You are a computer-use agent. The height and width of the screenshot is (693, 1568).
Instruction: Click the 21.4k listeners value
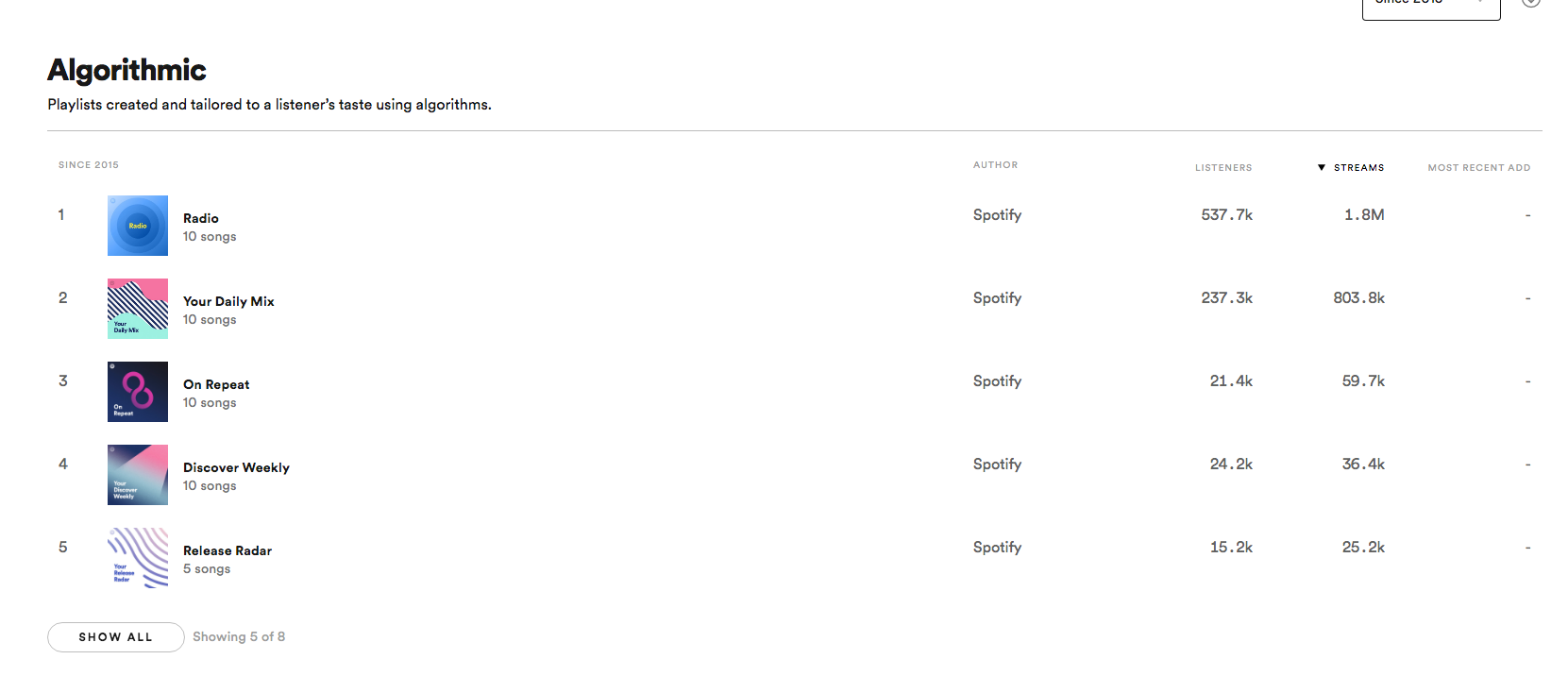pos(1231,381)
